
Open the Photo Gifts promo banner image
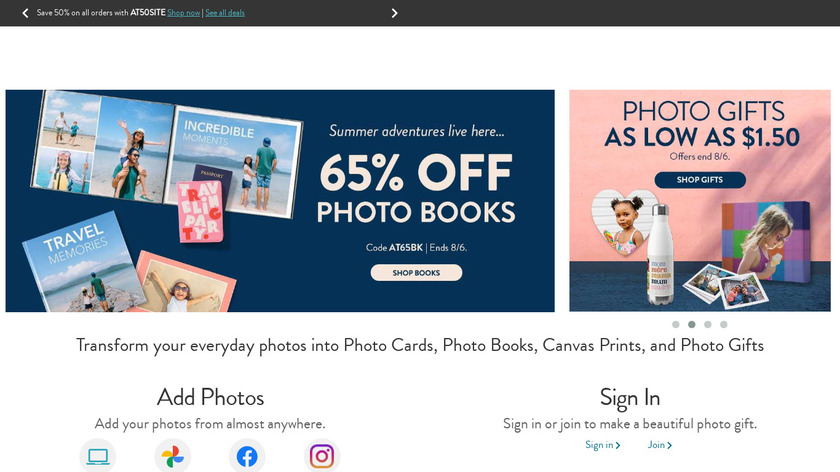(x=700, y=201)
